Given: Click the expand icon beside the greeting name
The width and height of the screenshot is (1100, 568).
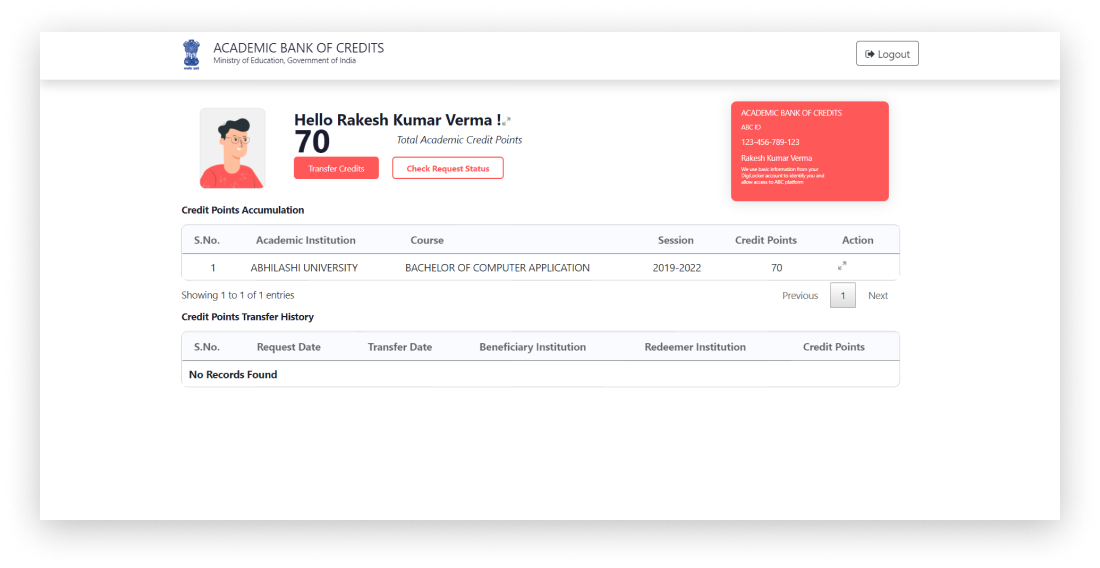Looking at the screenshot, I should [x=507, y=121].
